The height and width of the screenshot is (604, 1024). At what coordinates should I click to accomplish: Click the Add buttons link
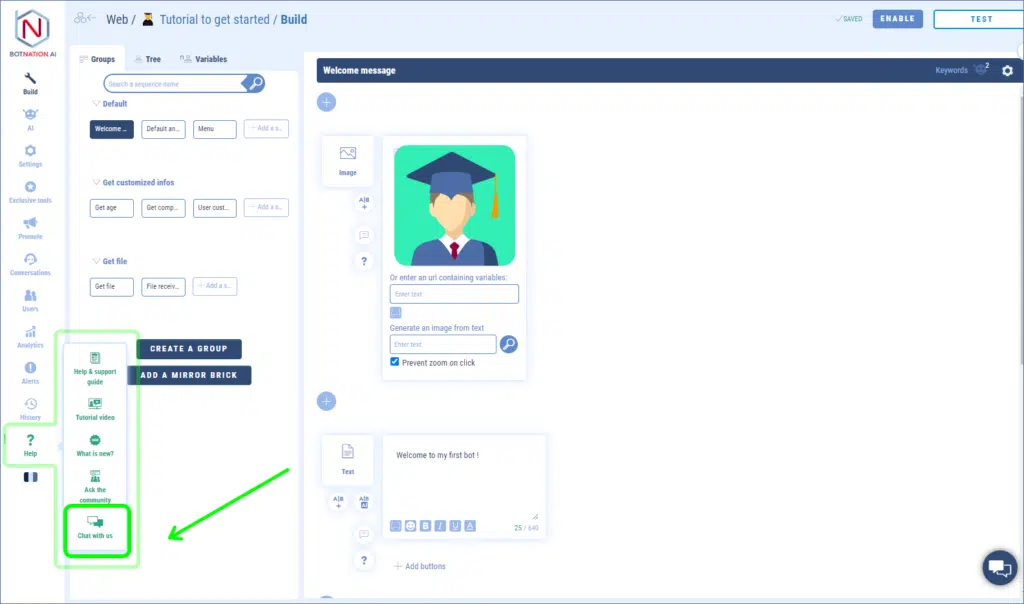pos(420,567)
